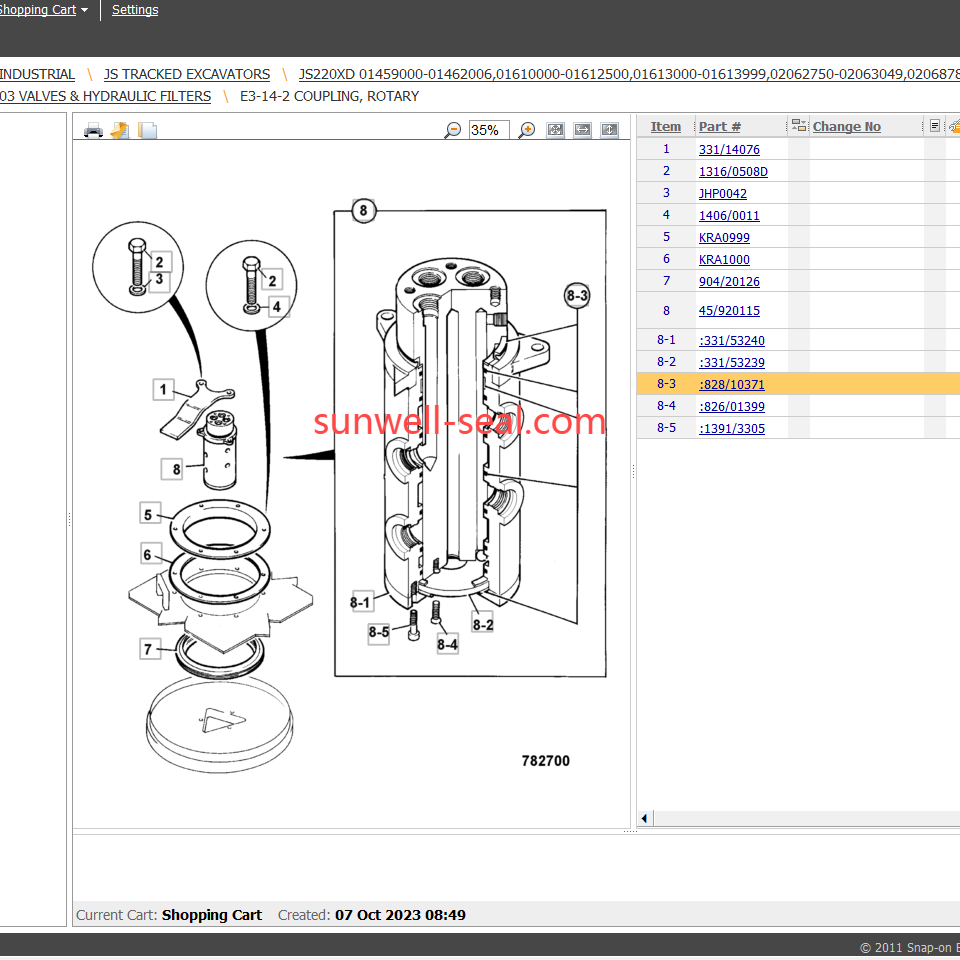Viewport: 960px width, 960px height.
Task: Open part number 331/14076 link
Action: click(x=729, y=150)
